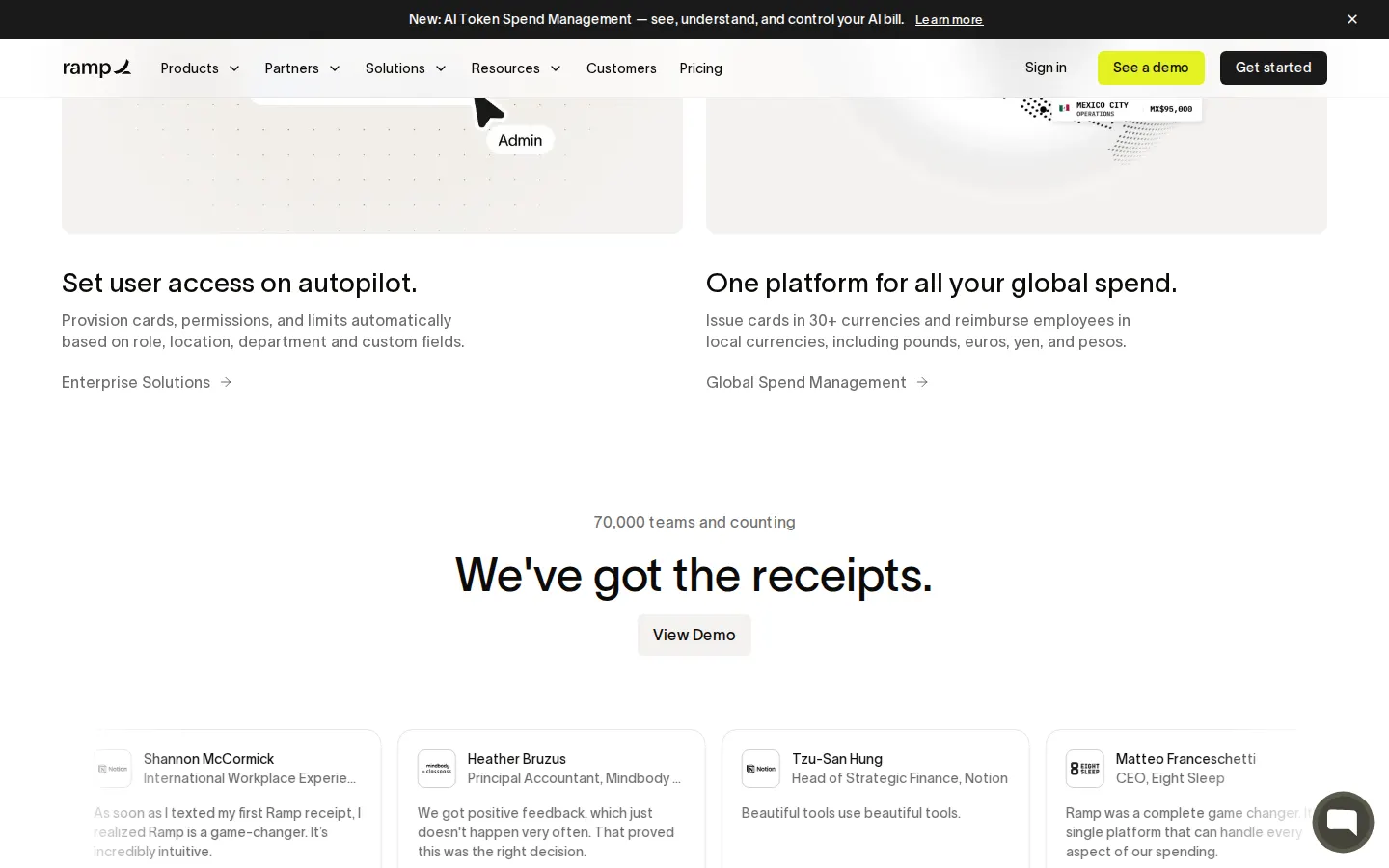
Task: Click the Notion logo beside Shannon McCormick
Action: (113, 769)
